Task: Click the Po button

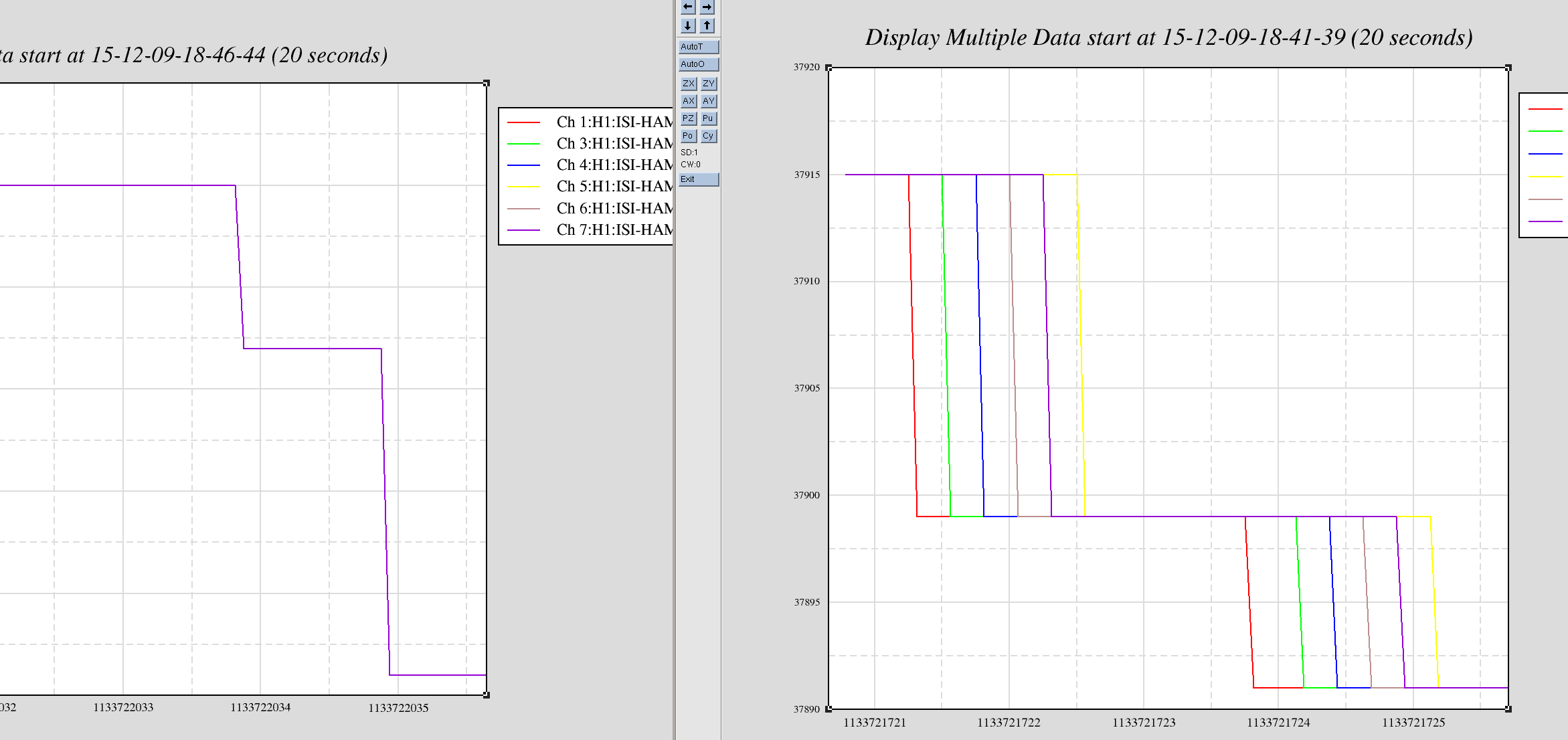Action: 689,136
